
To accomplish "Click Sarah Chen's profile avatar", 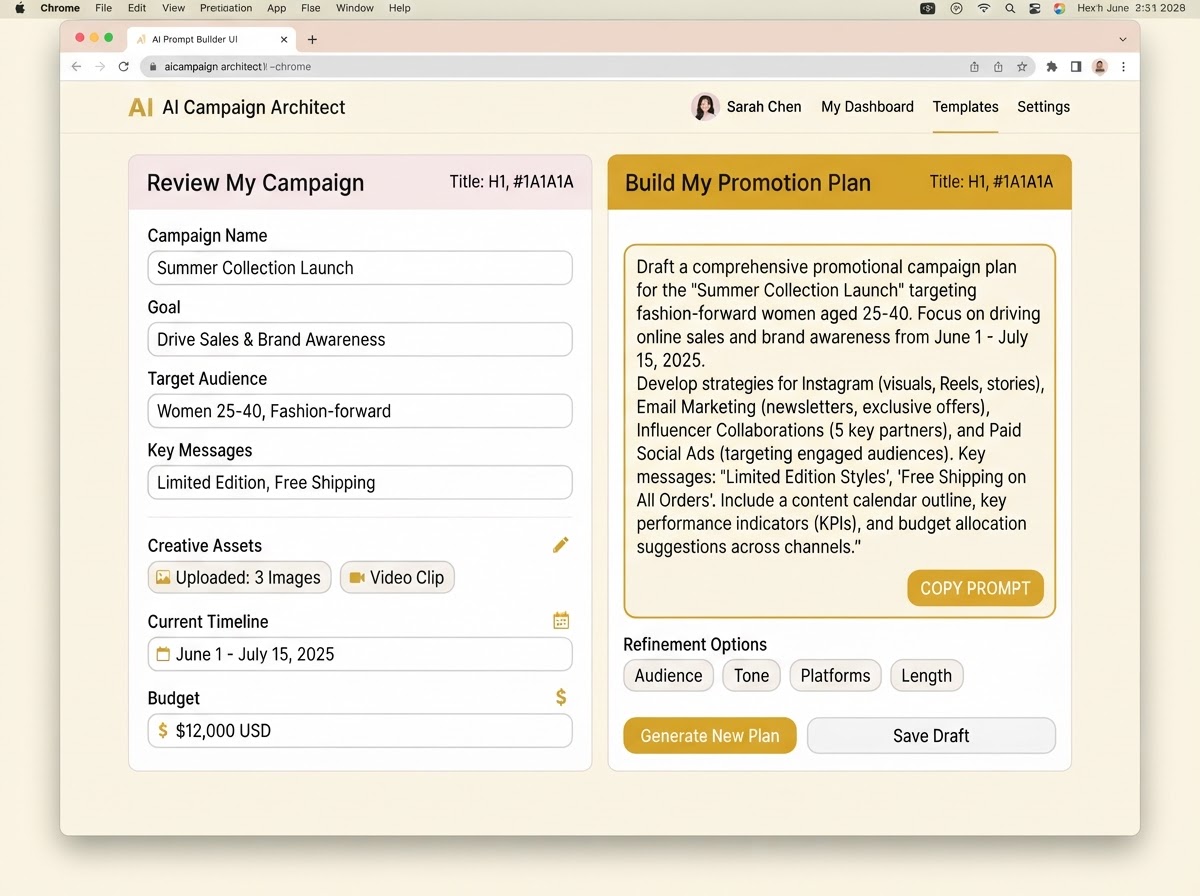I will (x=705, y=107).
